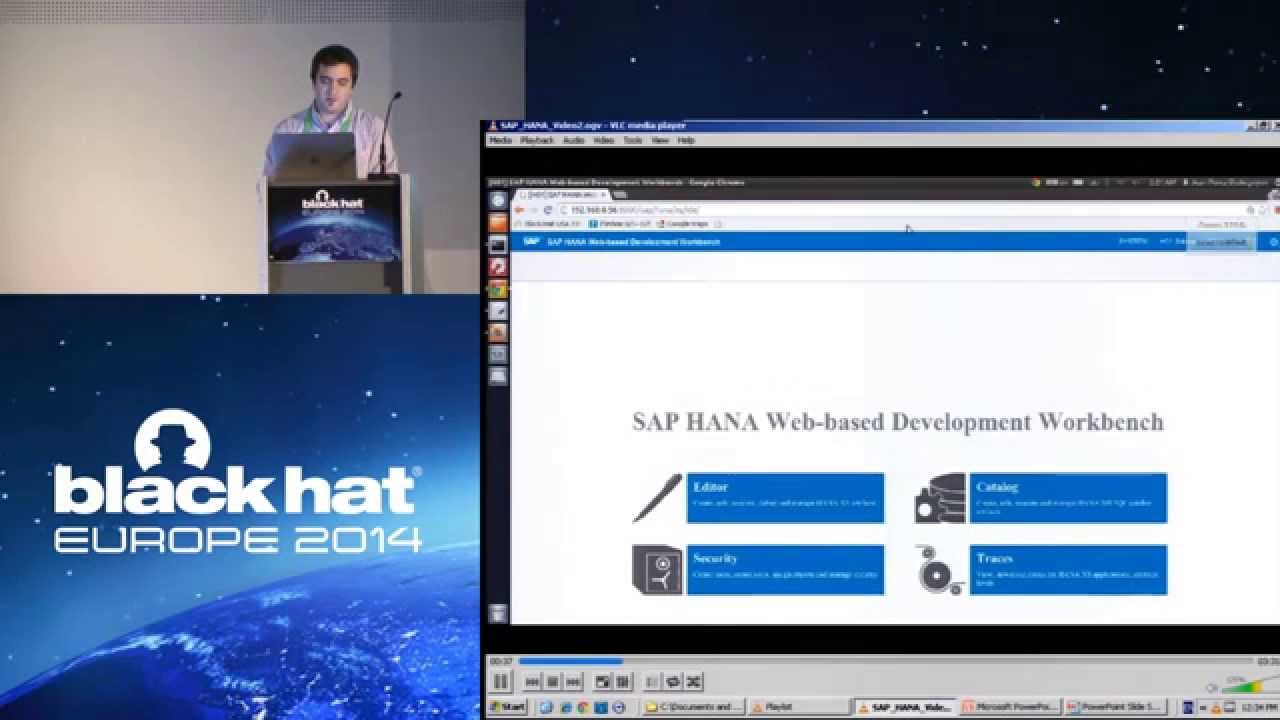Screen dimensions: 1280x720
Task: Open the orange Files launcher icon
Action: pos(498,223)
